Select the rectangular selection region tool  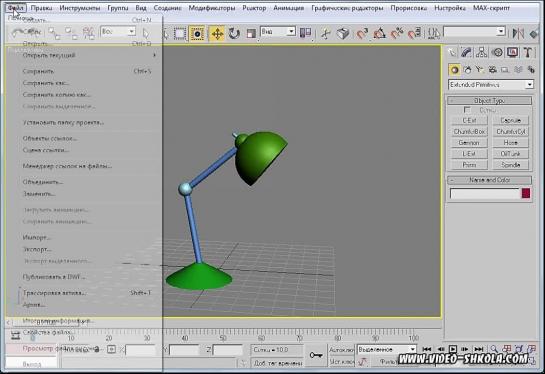(x=180, y=34)
